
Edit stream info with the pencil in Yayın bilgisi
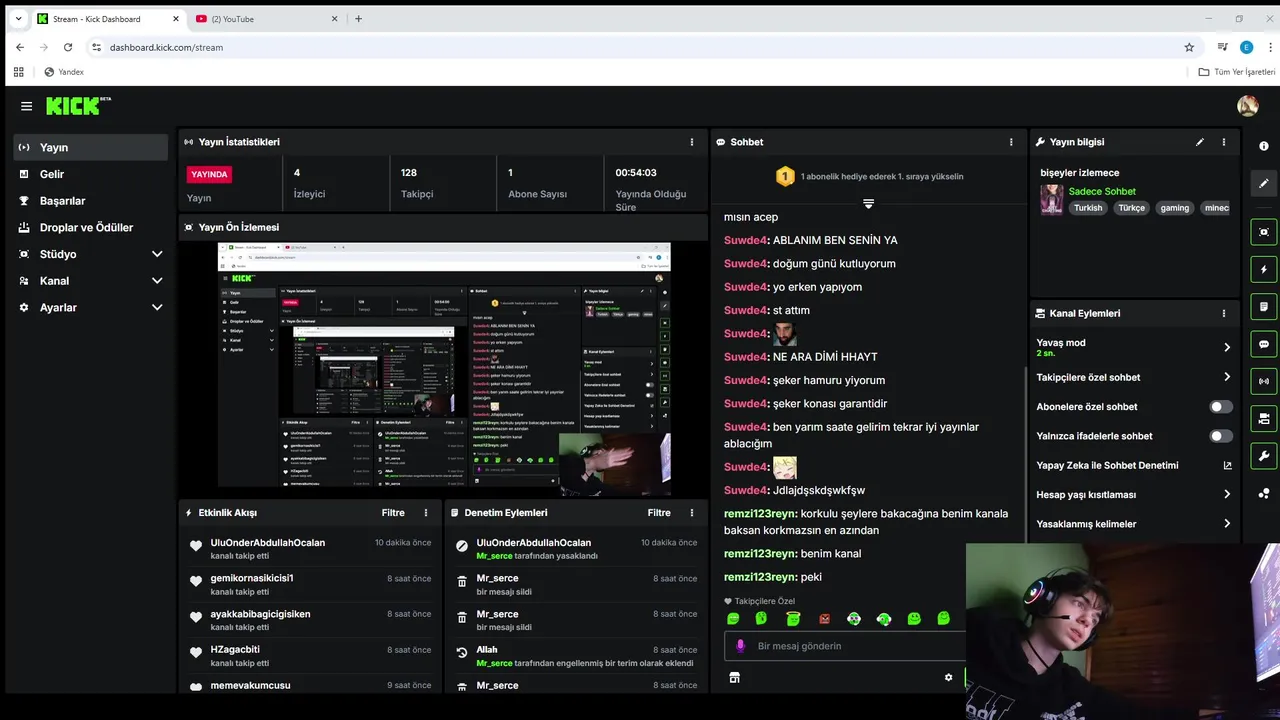[x=1200, y=142]
